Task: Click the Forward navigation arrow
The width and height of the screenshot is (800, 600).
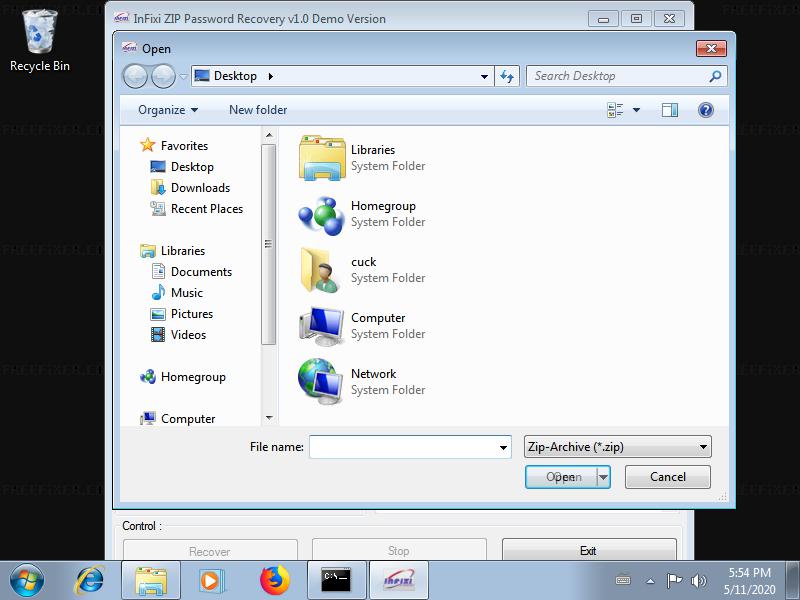Action: [163, 77]
